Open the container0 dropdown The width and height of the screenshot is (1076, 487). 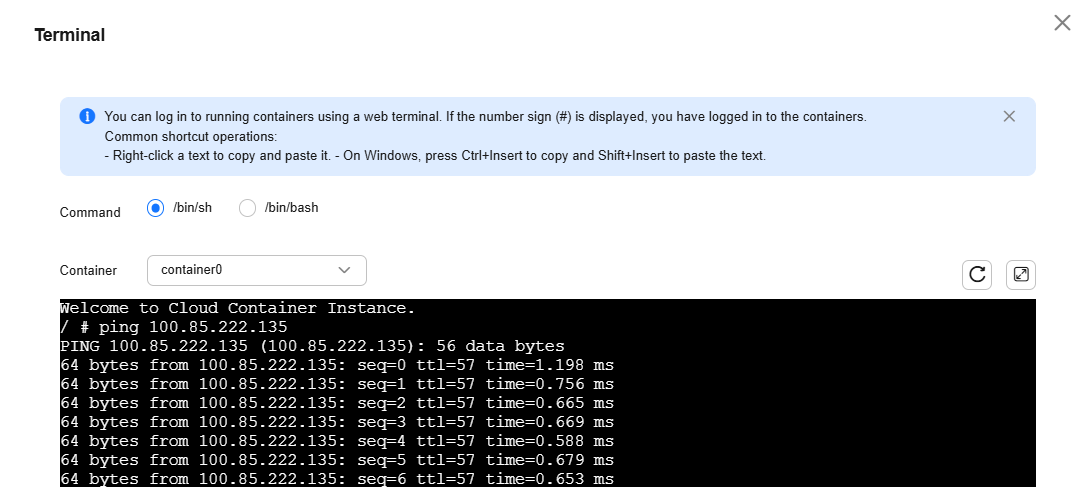pos(257,270)
